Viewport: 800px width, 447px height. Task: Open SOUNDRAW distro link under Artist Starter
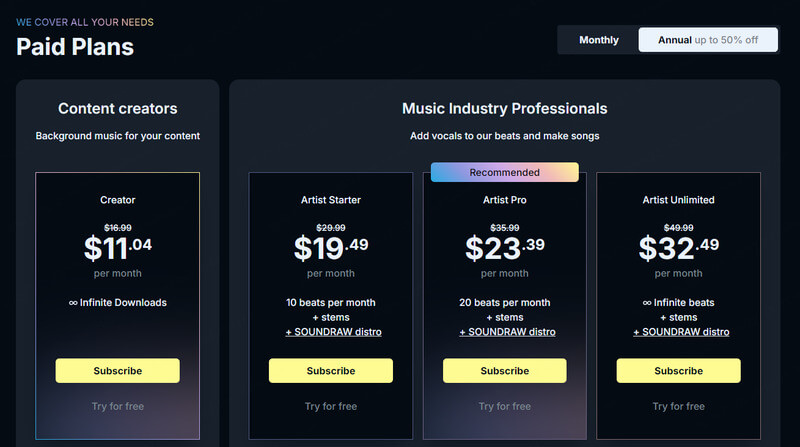tap(333, 332)
